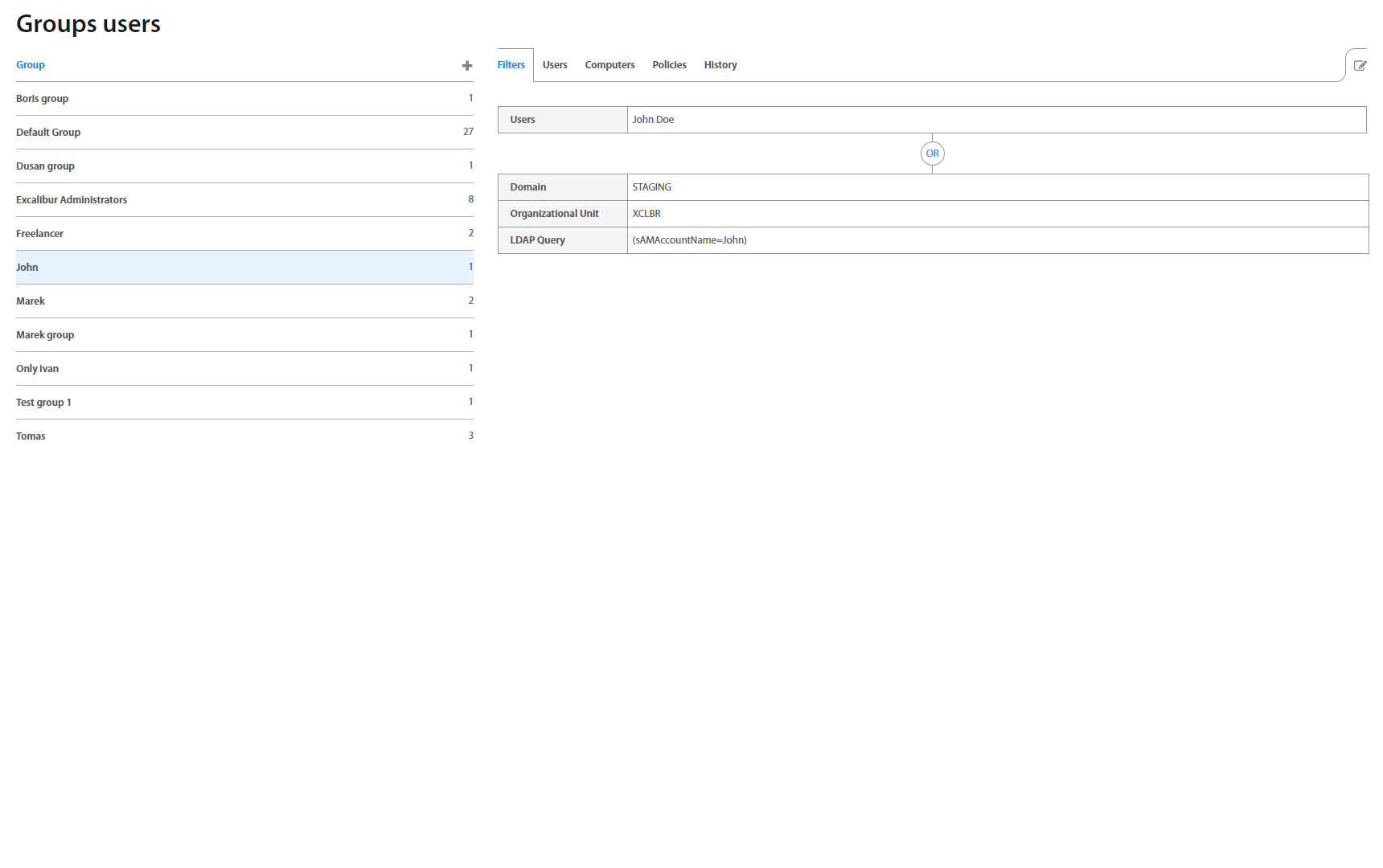Switch to the Policies tab
The width and height of the screenshot is (1383, 868).
coord(669,65)
